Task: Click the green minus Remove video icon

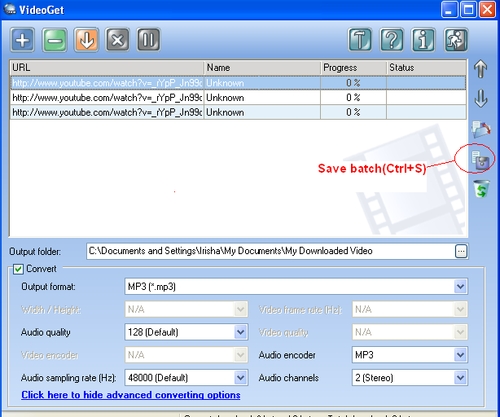Action: coord(54,40)
